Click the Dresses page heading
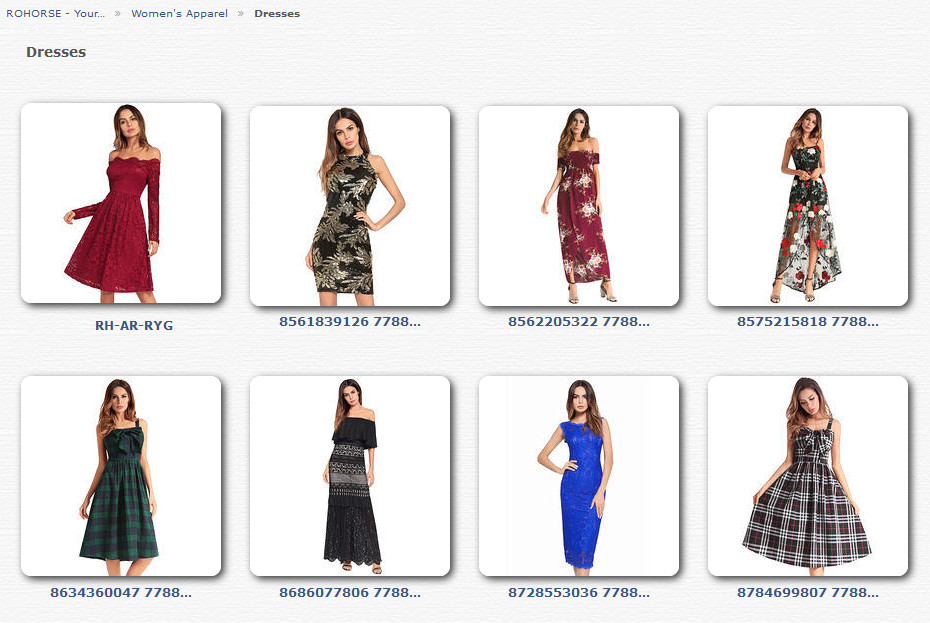Viewport: 930px width, 623px height. 56,52
